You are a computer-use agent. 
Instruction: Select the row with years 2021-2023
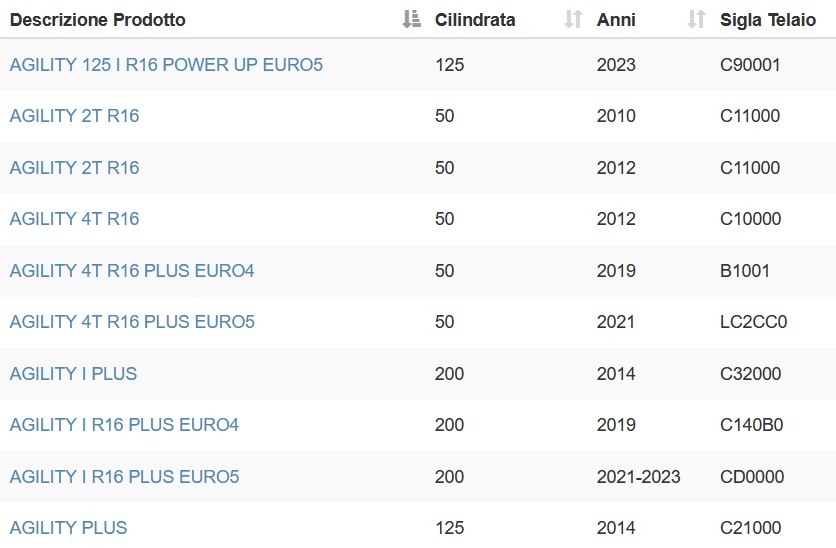[418, 476]
